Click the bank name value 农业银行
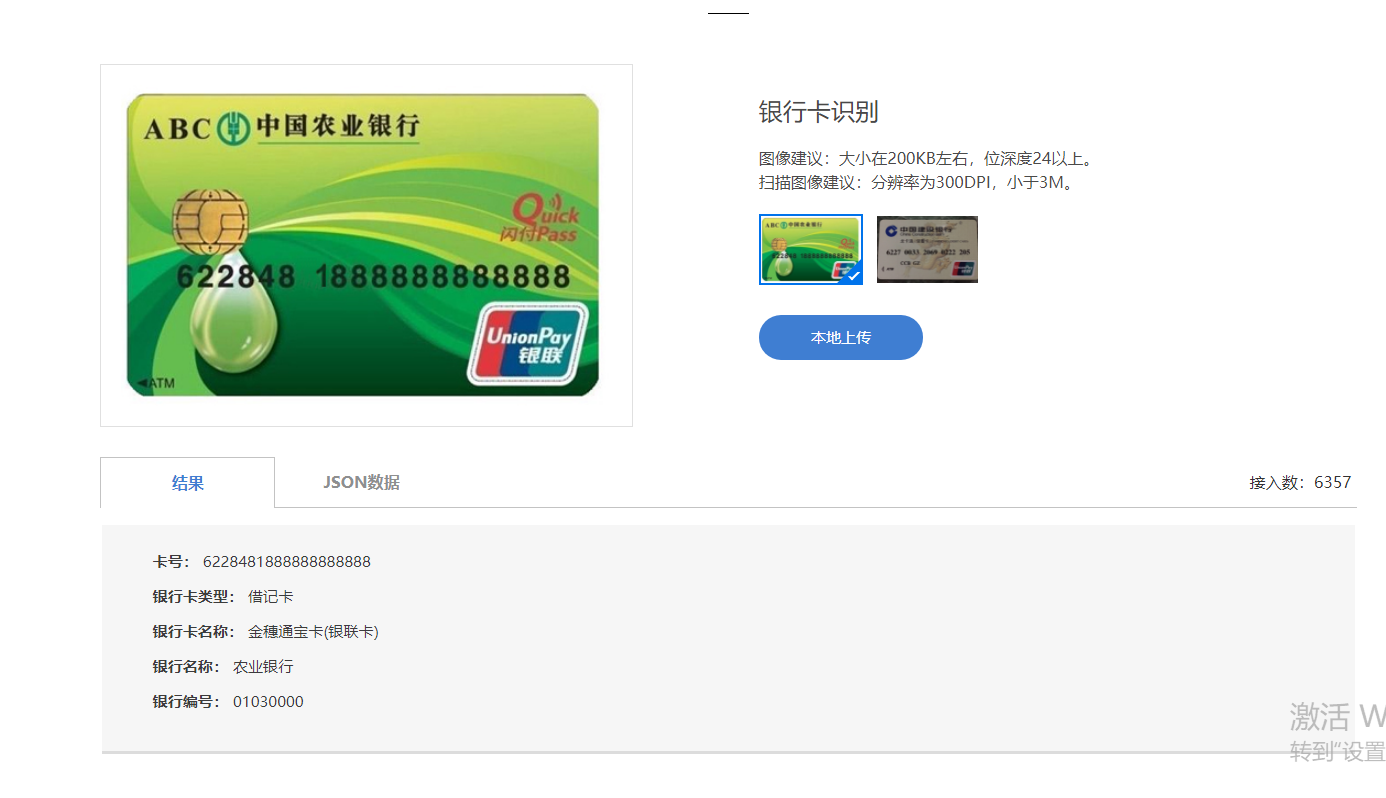 point(263,667)
